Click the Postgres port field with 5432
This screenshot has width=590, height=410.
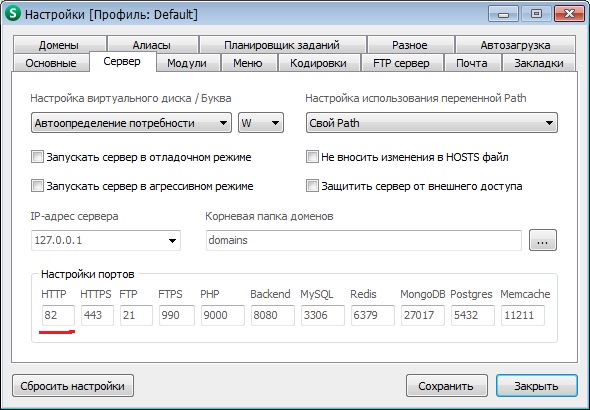[473, 315]
